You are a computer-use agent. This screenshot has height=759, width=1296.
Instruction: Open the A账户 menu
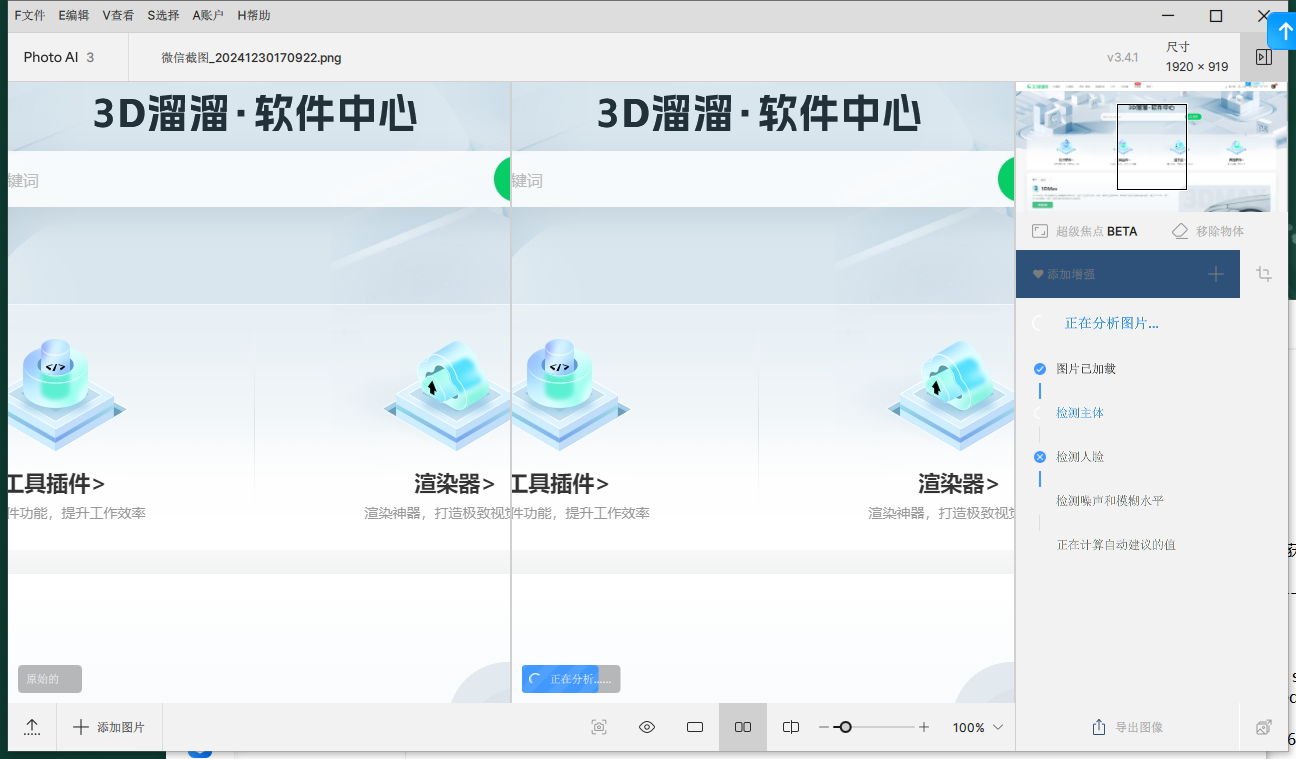click(x=208, y=15)
